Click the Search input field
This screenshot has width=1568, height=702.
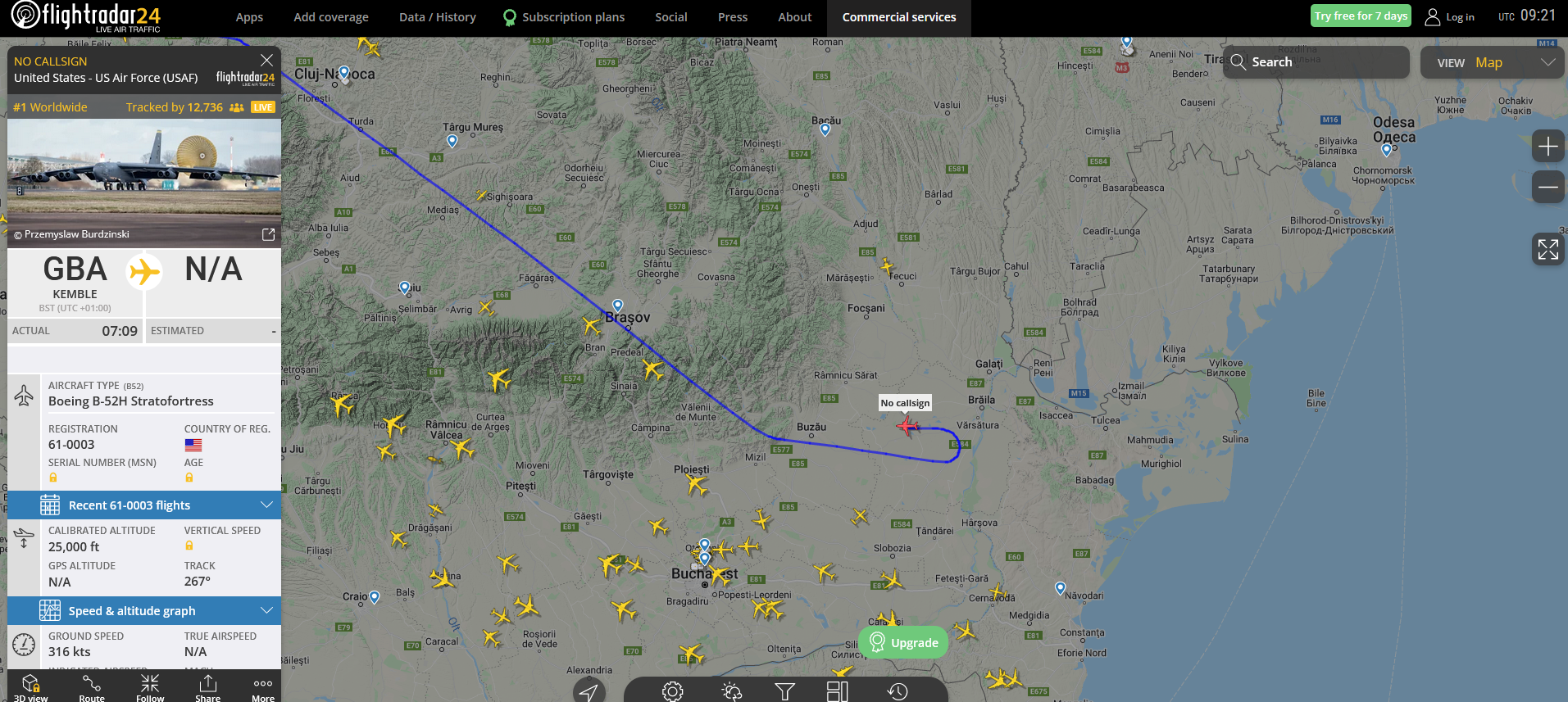click(1316, 62)
